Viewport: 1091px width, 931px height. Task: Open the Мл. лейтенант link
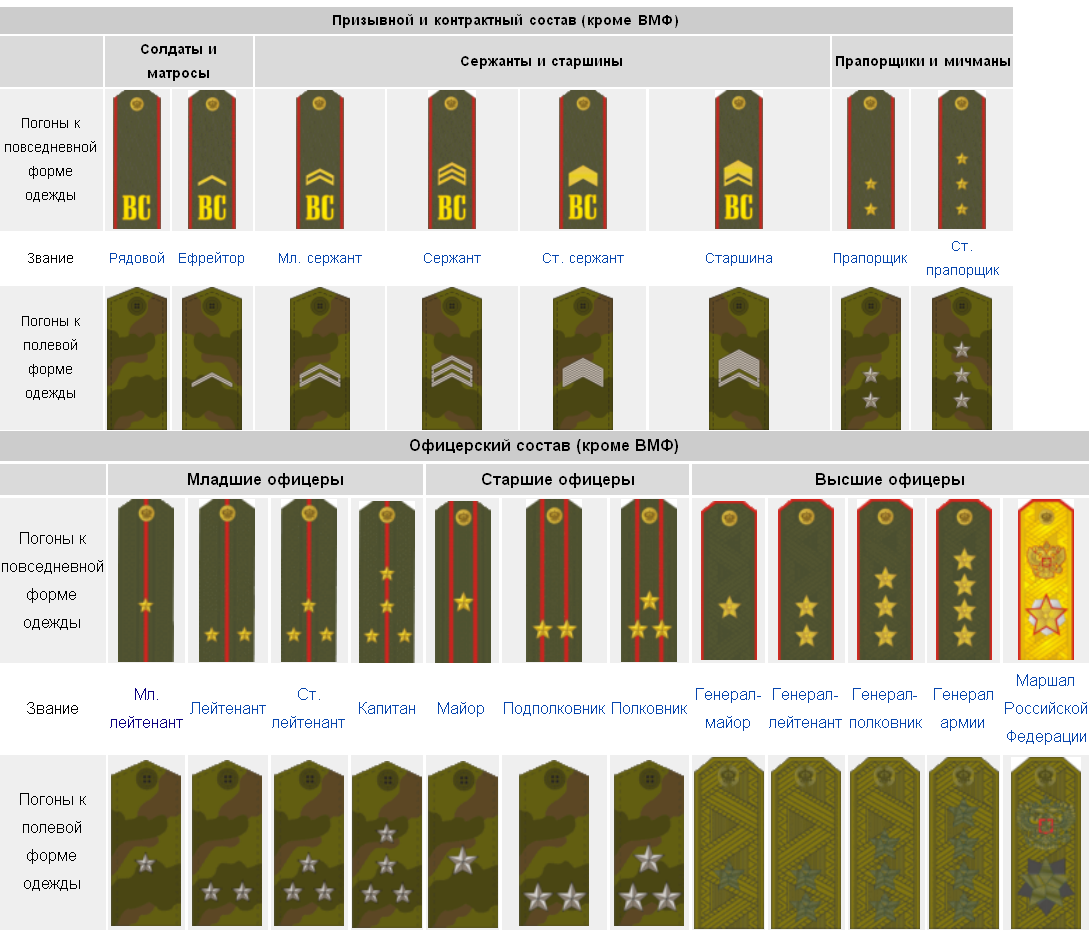coord(145,708)
